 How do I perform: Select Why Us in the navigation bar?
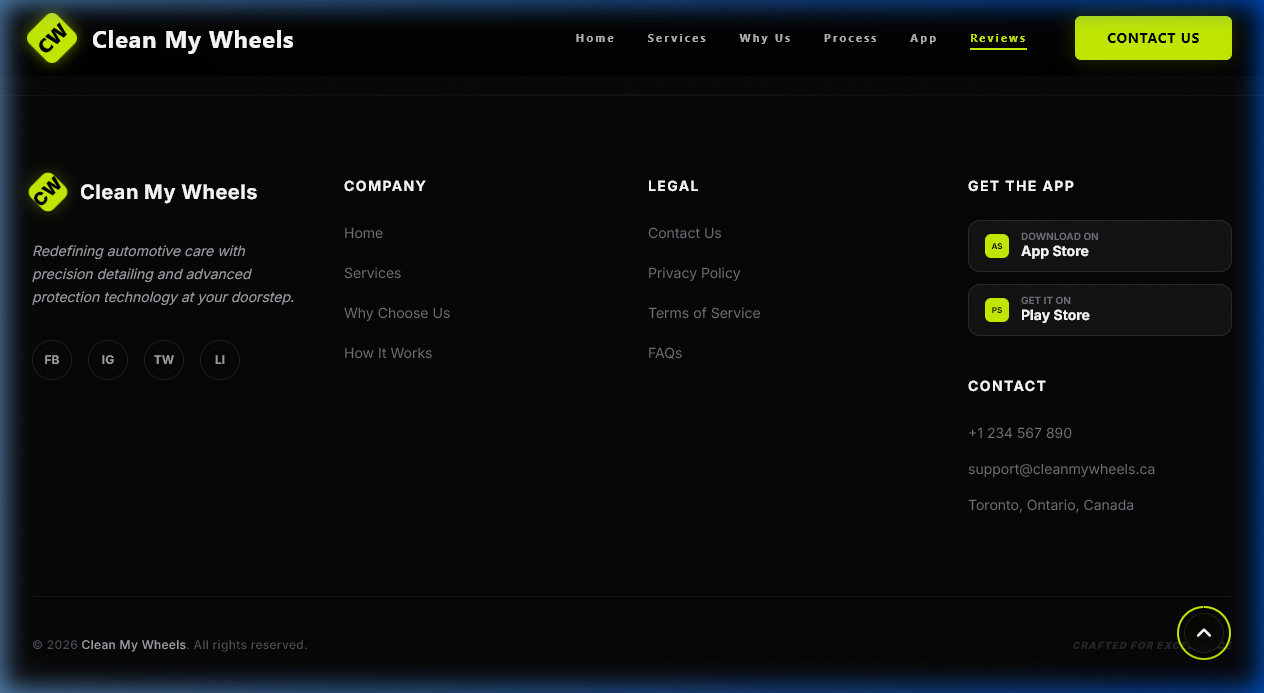765,38
